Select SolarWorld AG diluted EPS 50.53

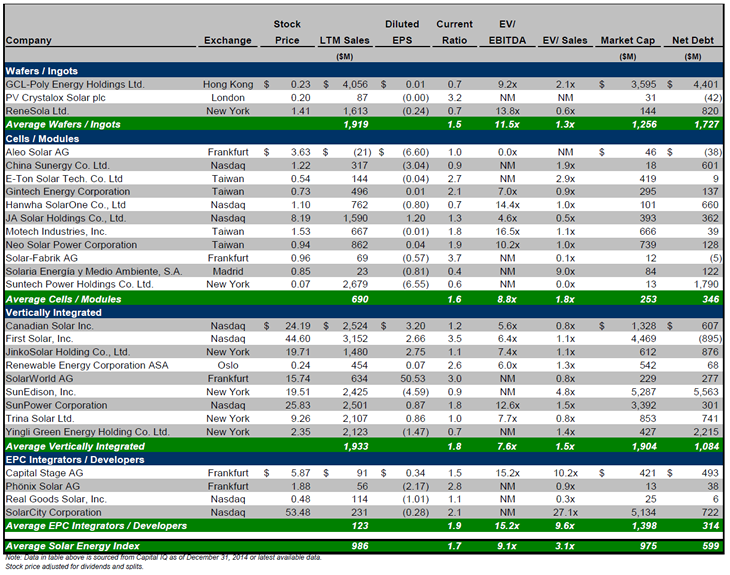[412, 379]
